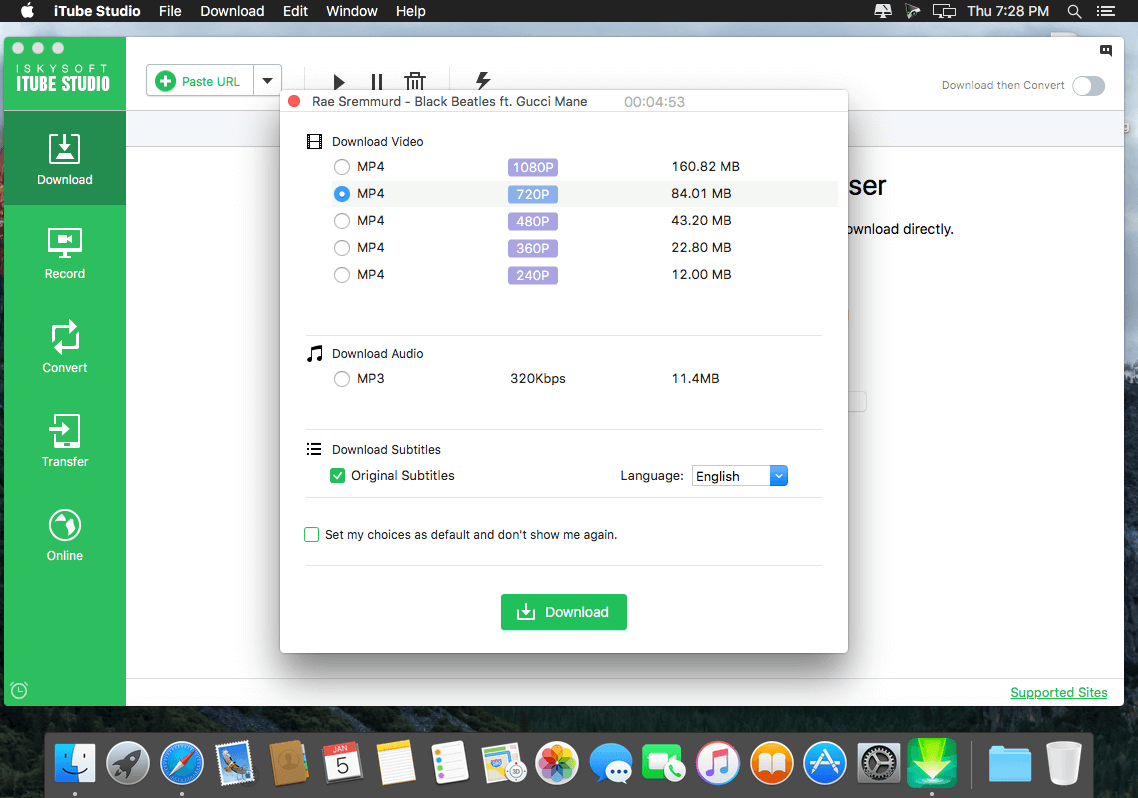Viewport: 1138px width, 798px height.
Task: Click the Paste URL button
Action: pyautogui.click(x=200, y=81)
